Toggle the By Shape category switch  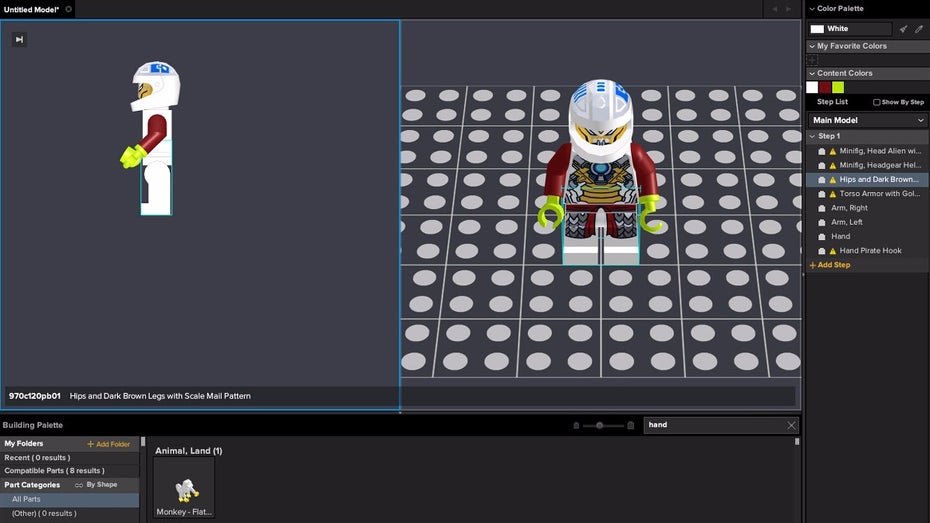click(x=79, y=485)
